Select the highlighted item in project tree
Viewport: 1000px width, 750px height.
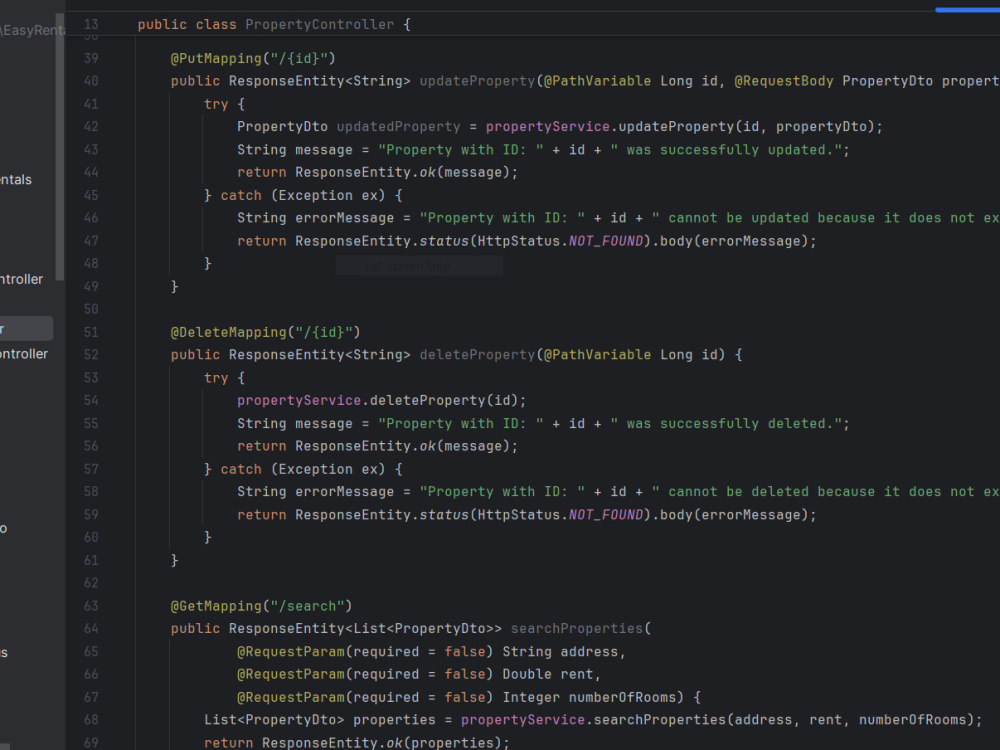coord(26,329)
